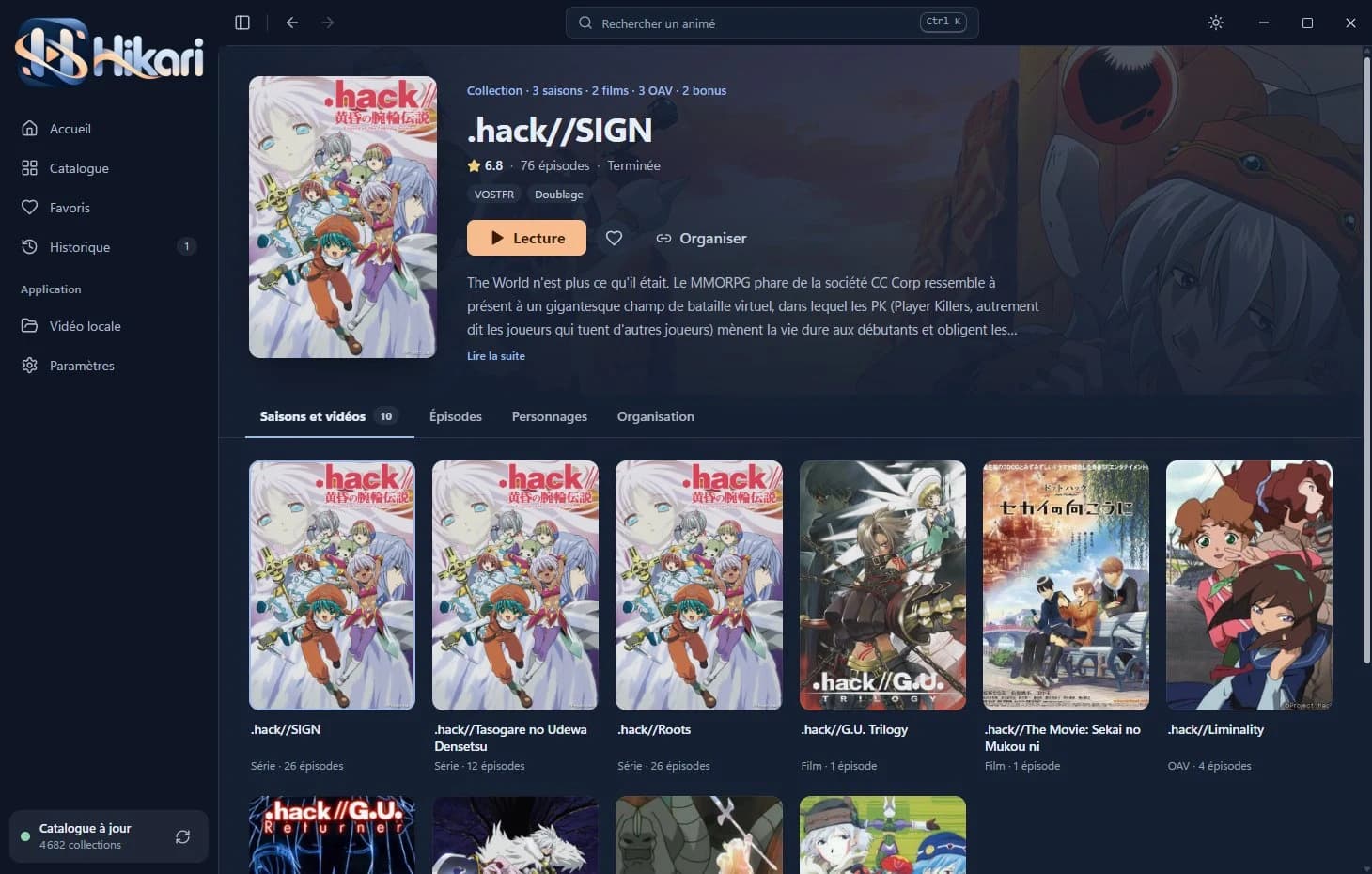Switch to the Épisodes tab

(456, 416)
